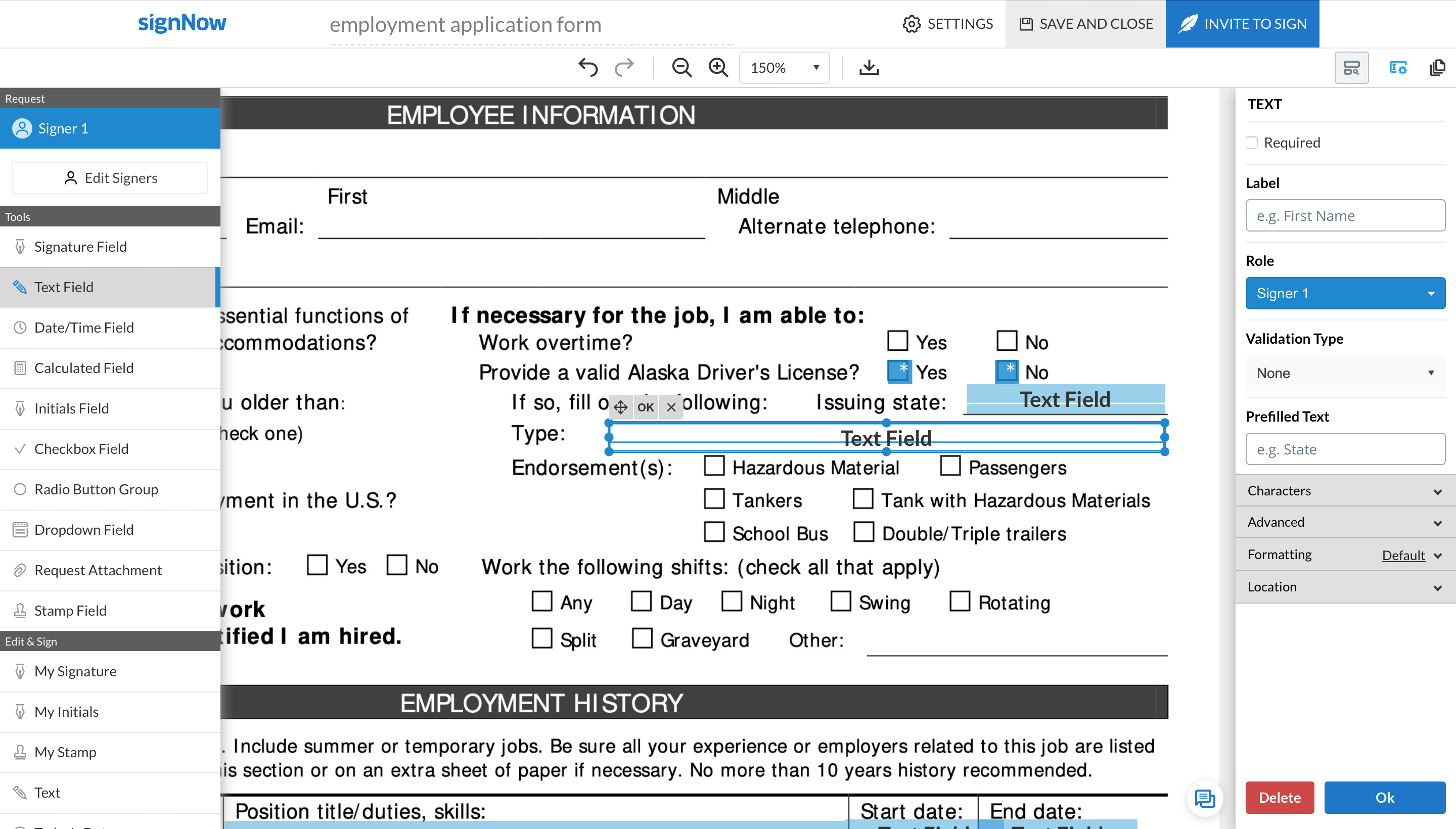Choose the Signature Field tool
1456x829 pixels.
(80, 247)
